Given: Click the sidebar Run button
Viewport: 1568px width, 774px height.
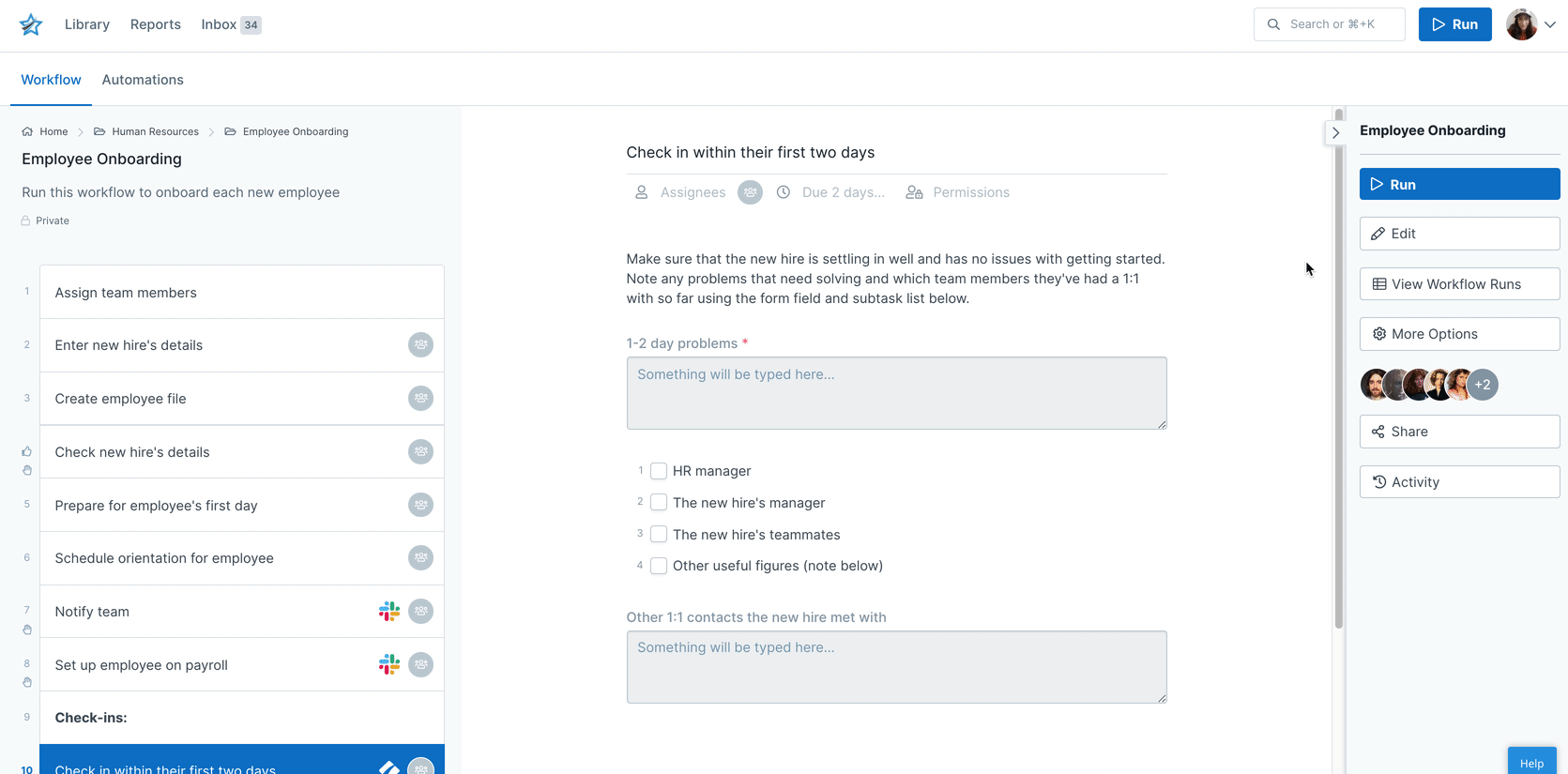Looking at the screenshot, I should 1459,184.
